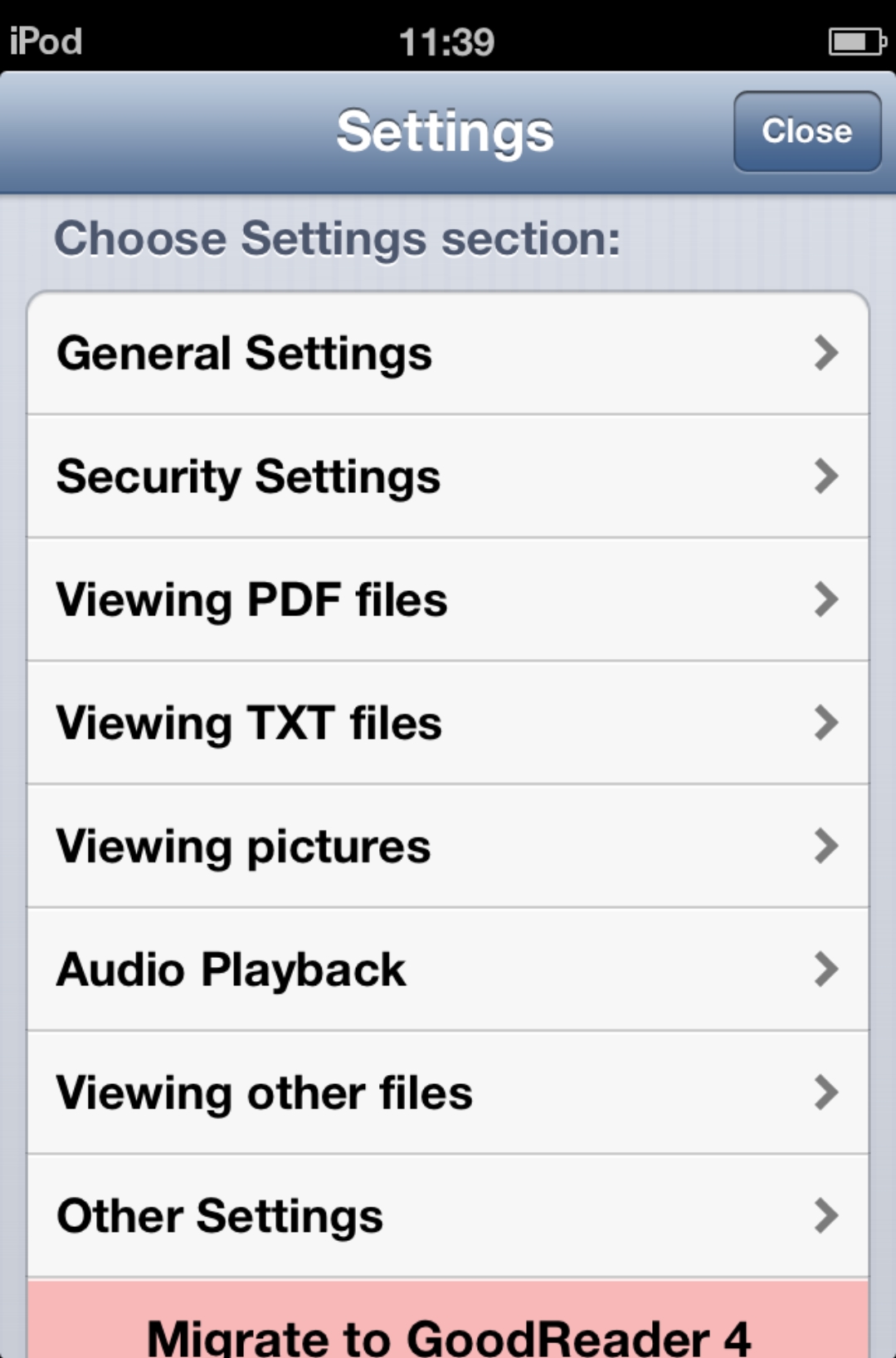
Task: Close the Settings screen
Action: 806,131
